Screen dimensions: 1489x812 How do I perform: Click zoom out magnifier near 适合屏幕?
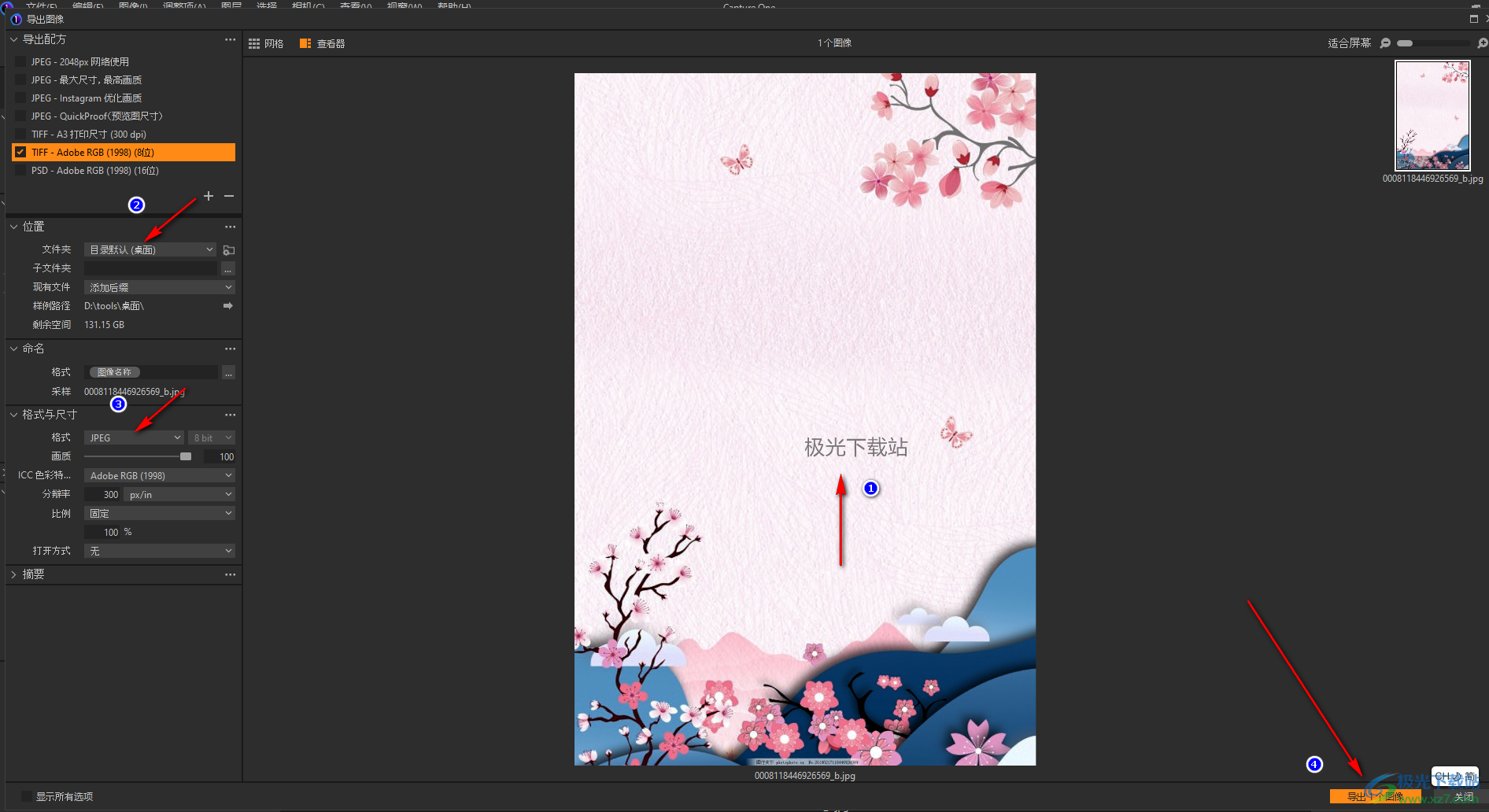tap(1386, 43)
